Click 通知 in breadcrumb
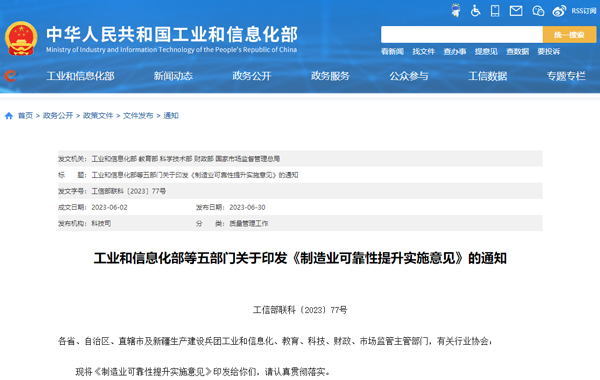This screenshot has width=600, height=380. [x=171, y=116]
